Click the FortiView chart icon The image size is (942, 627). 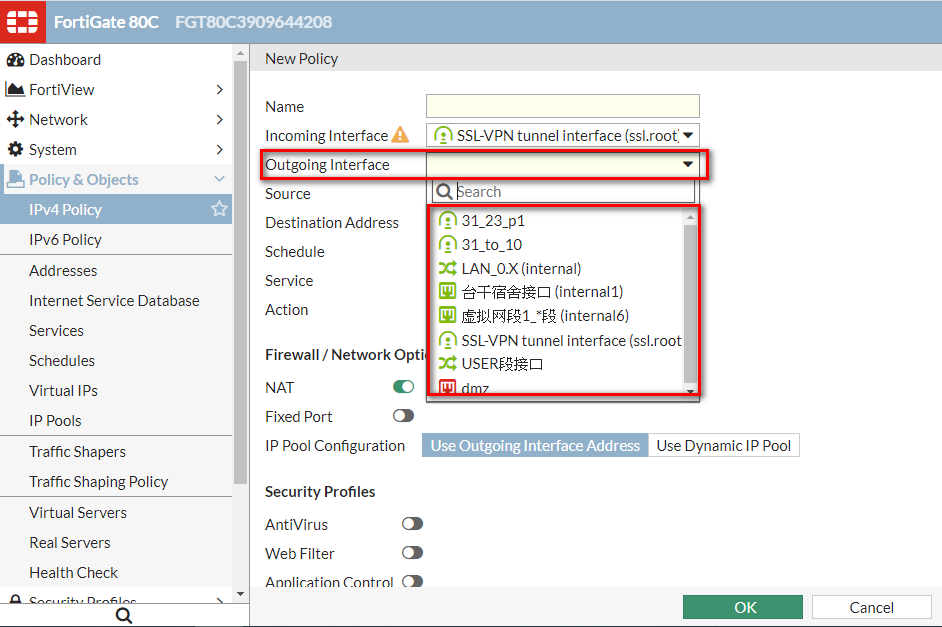pos(15,89)
